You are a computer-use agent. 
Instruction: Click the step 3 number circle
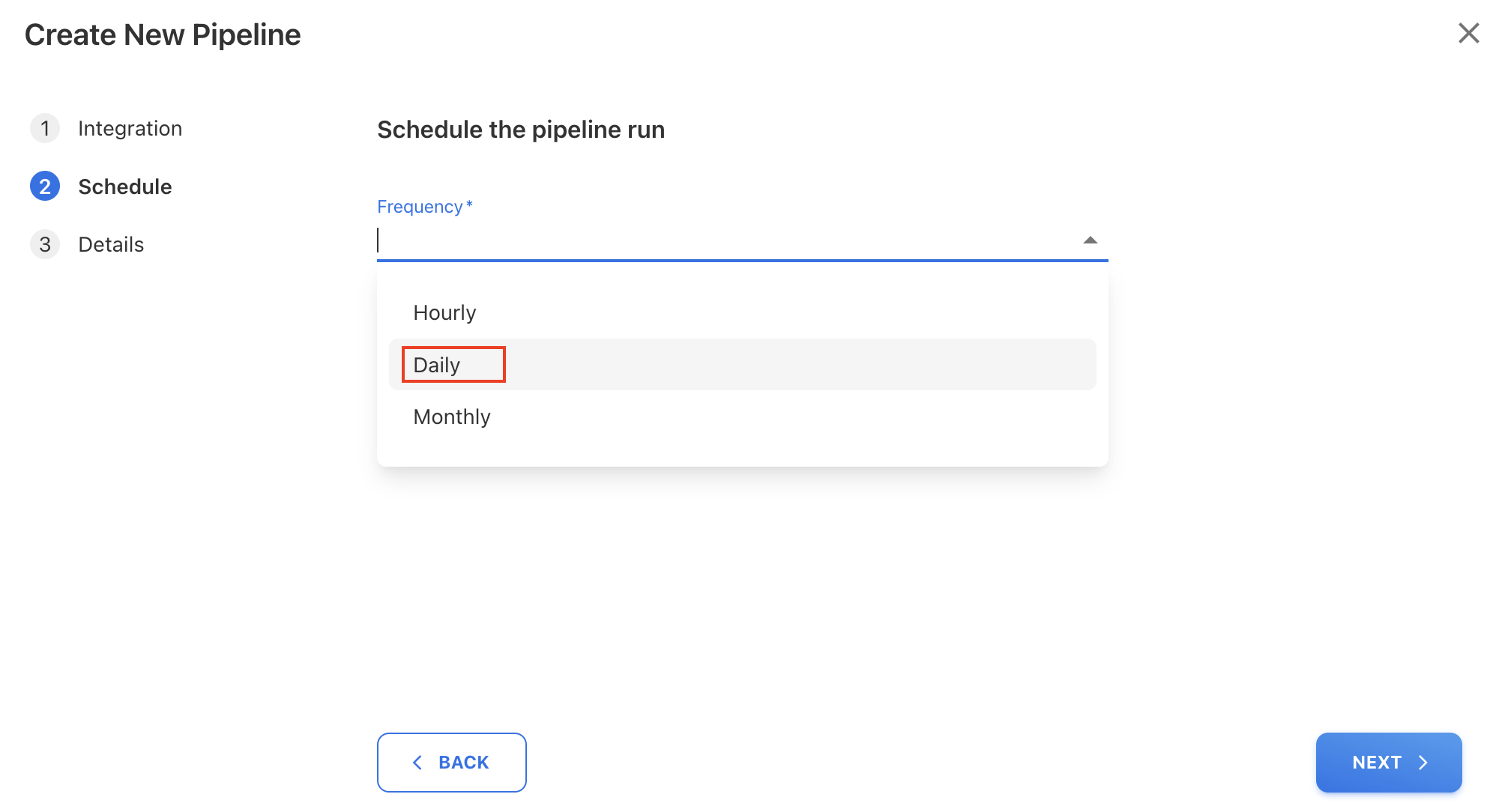[45, 244]
